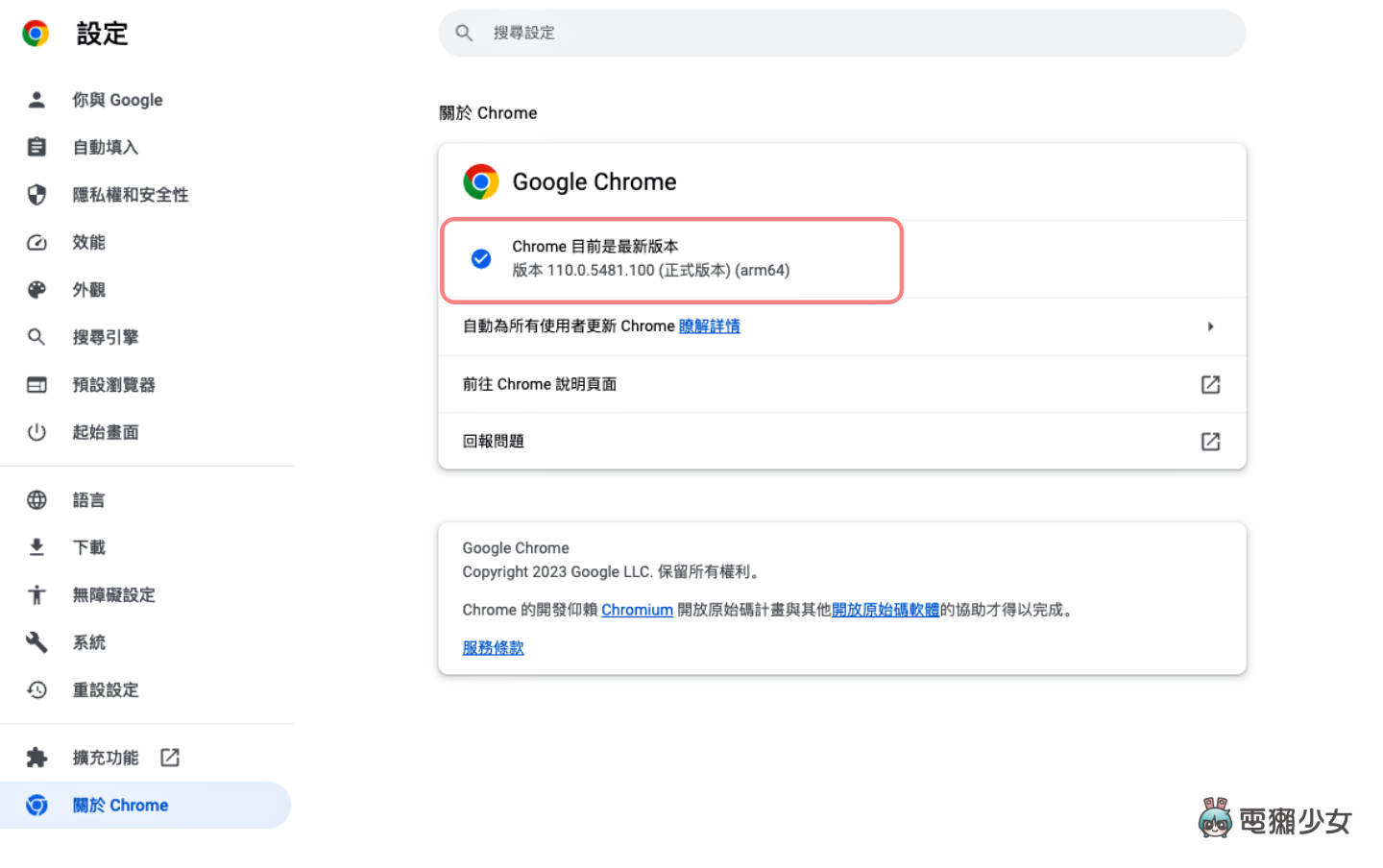Select the 語言 globe icon
The width and height of the screenshot is (1383, 868).
tap(36, 499)
